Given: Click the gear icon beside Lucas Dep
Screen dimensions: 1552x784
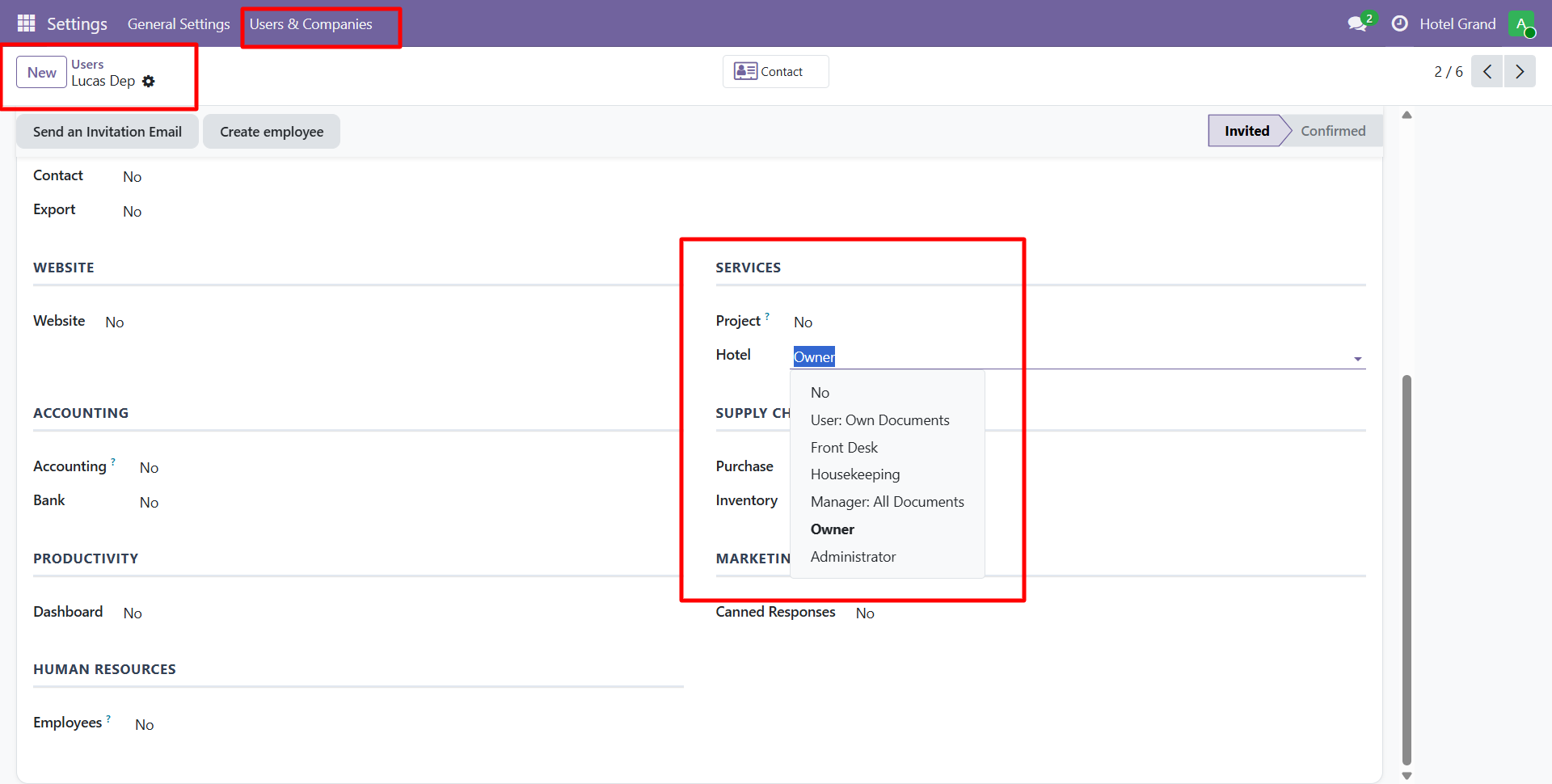Looking at the screenshot, I should pos(149,82).
